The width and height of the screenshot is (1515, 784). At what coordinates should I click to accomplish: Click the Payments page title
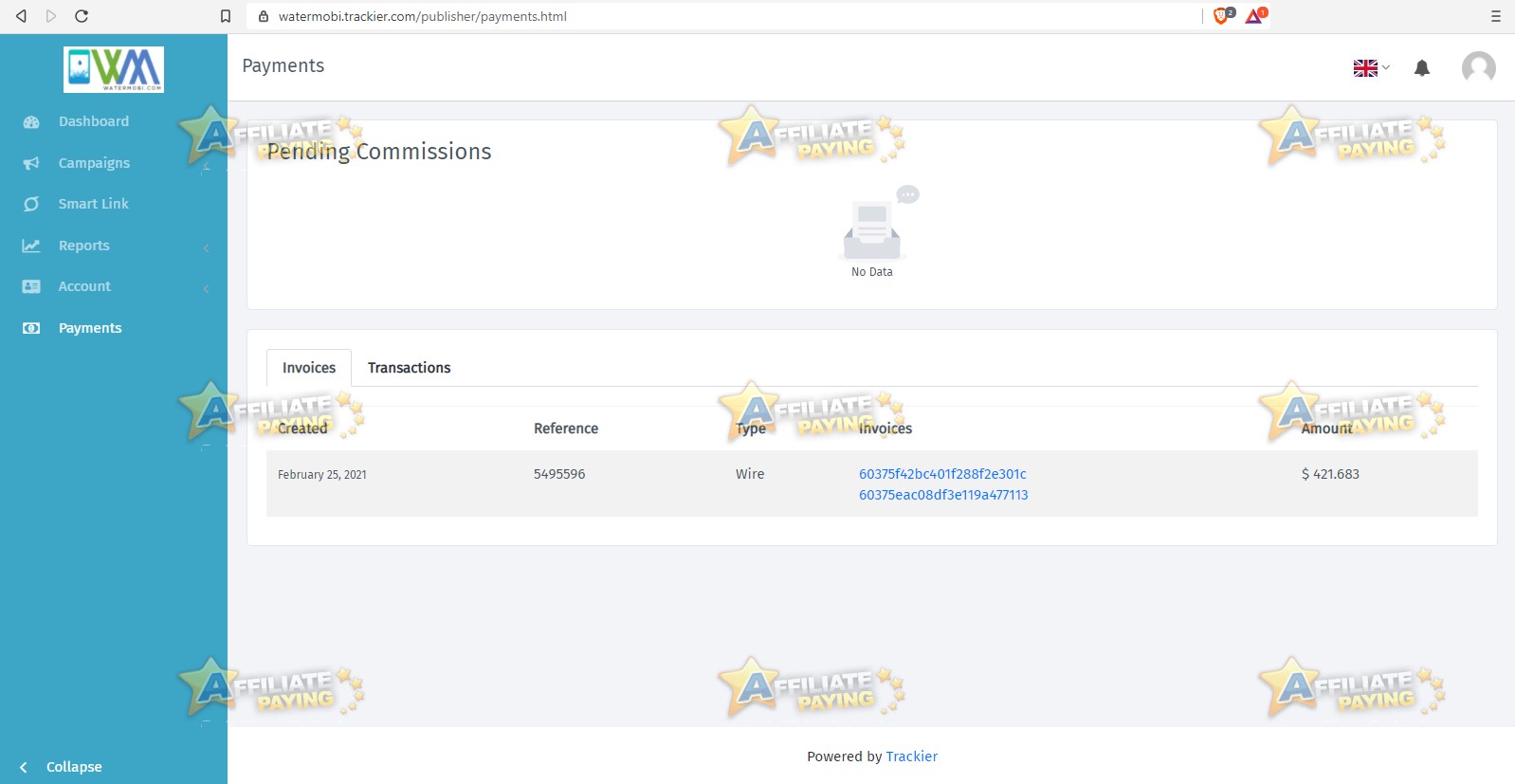(x=283, y=65)
